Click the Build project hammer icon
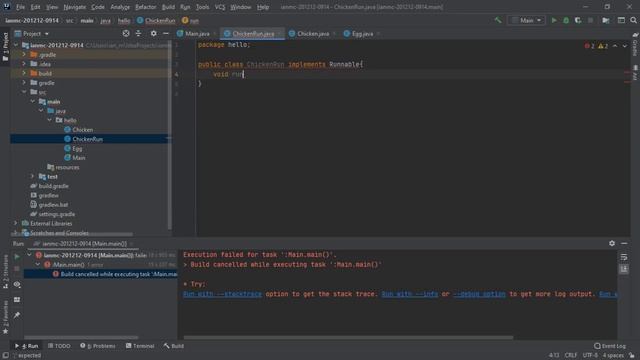Screen dimensions: 640x360 tap(498, 20)
